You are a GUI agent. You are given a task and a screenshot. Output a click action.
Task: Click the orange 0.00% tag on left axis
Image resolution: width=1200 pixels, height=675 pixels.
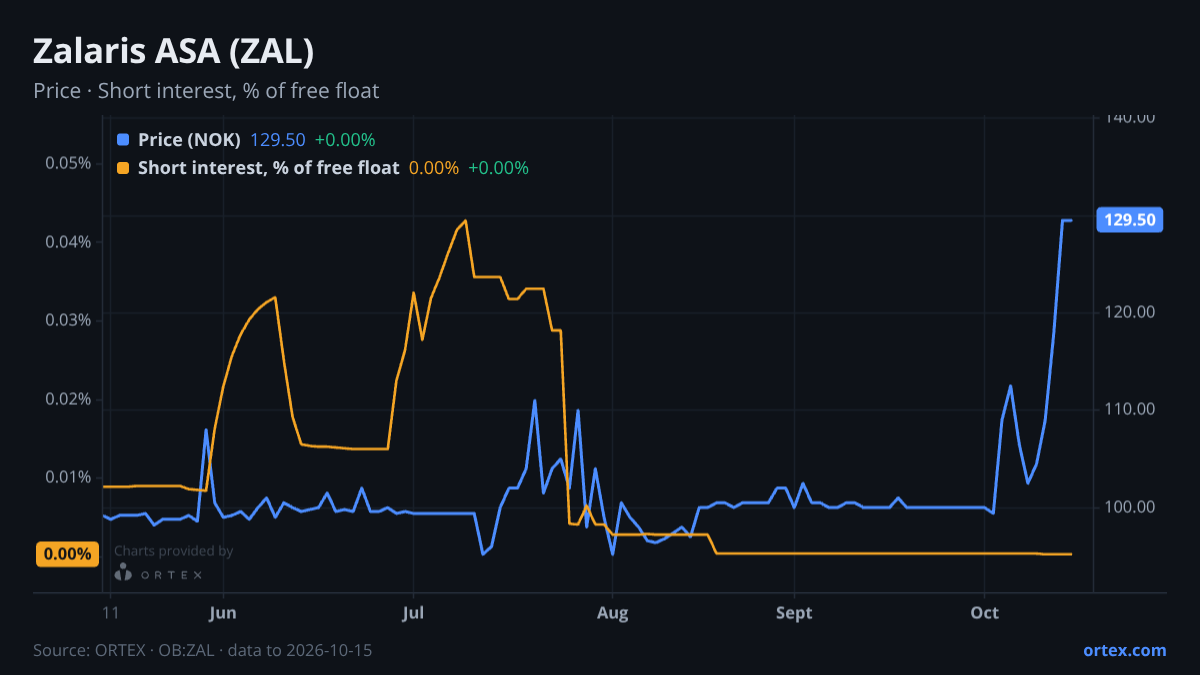(68, 554)
